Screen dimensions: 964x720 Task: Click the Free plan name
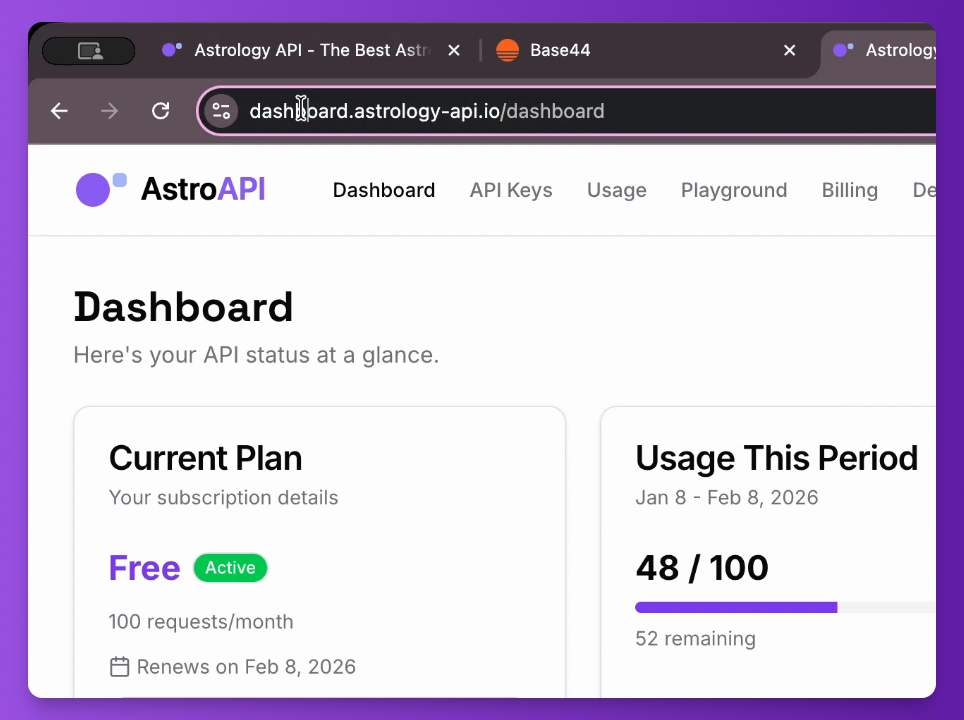(x=144, y=568)
